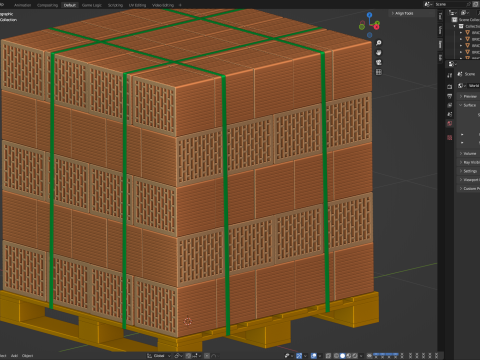Switch viewport to wireframe shading
This screenshot has height=360, width=480.
[x=336, y=355]
